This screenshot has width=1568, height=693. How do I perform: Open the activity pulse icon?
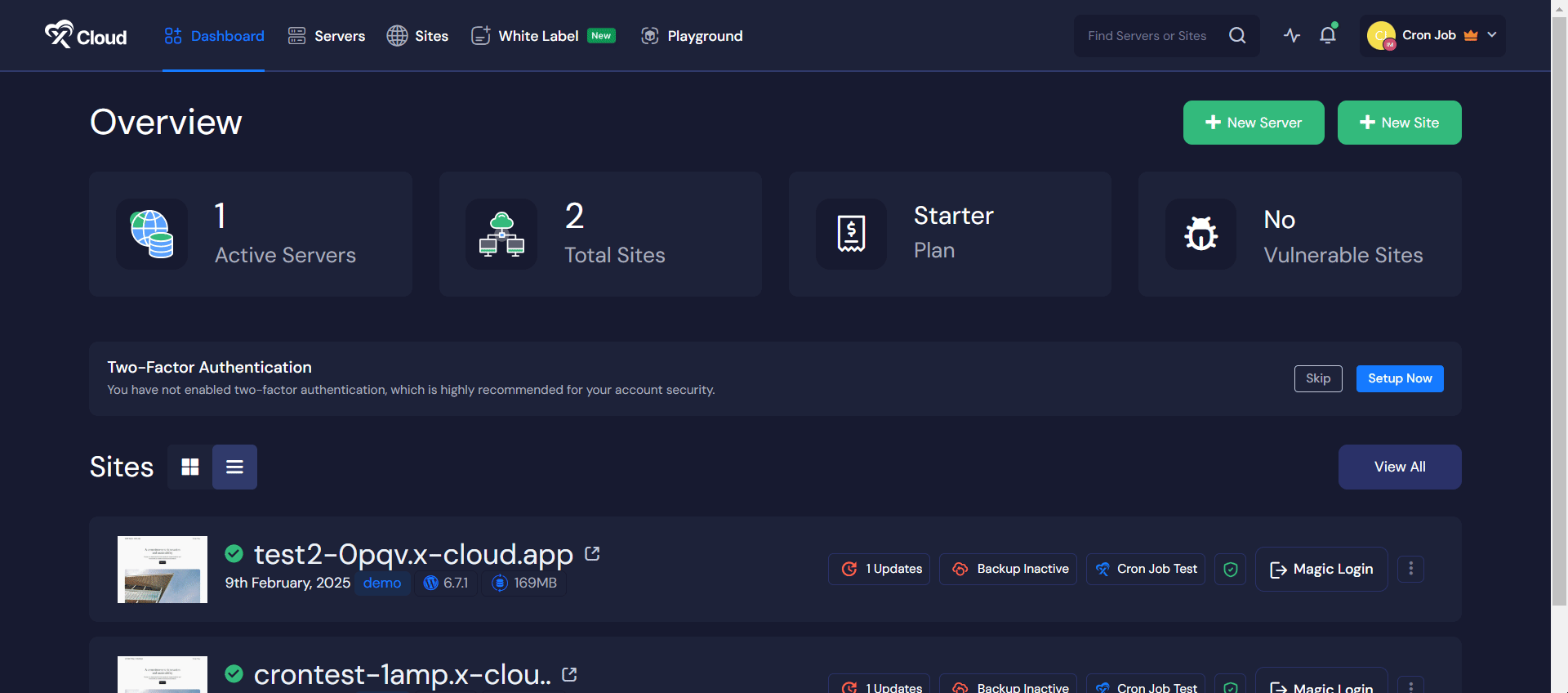coord(1292,35)
